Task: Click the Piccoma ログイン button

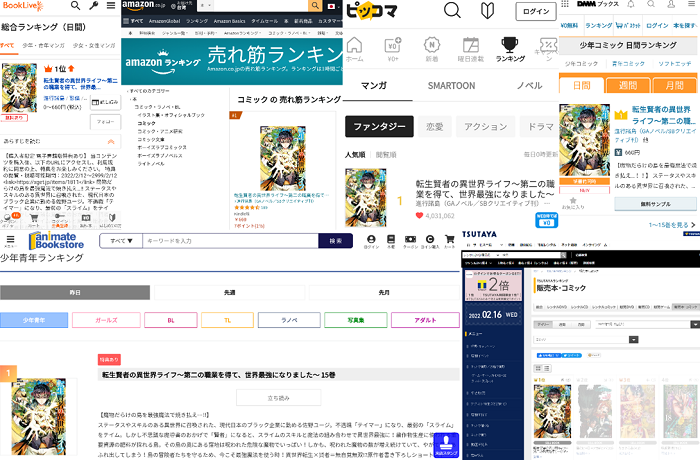Action: (536, 12)
